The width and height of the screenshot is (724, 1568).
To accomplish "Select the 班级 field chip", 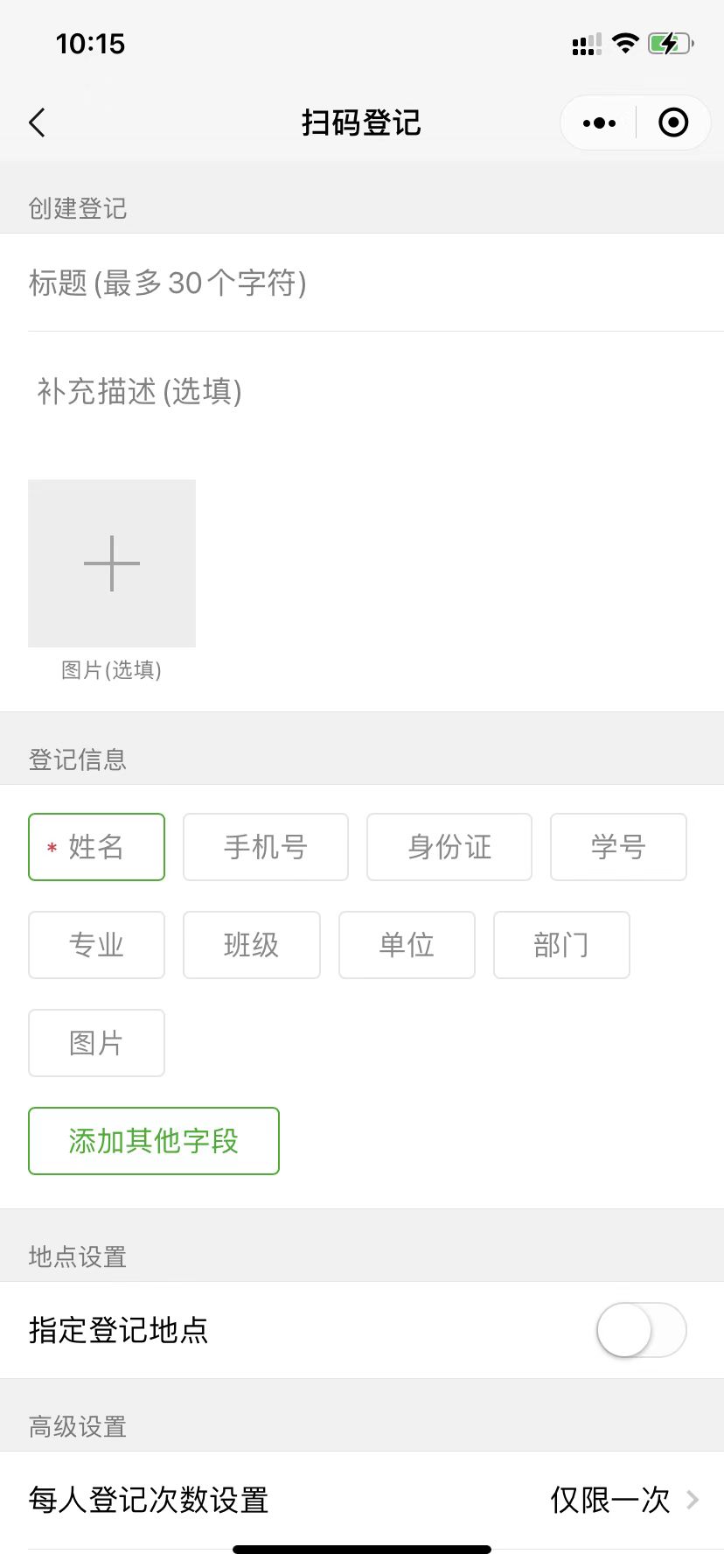I will tap(252, 945).
